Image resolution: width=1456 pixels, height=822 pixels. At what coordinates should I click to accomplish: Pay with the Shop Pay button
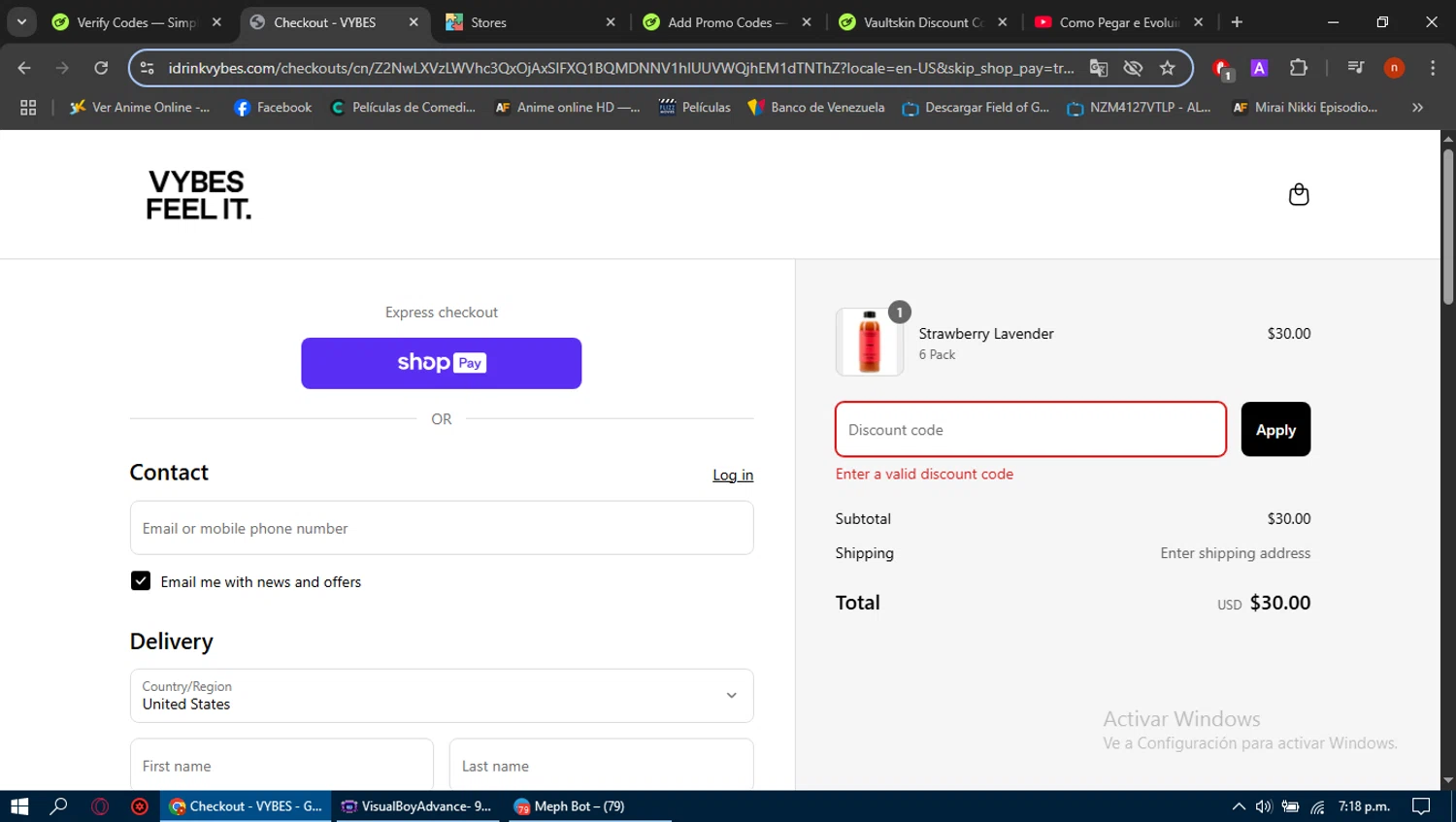pos(441,363)
